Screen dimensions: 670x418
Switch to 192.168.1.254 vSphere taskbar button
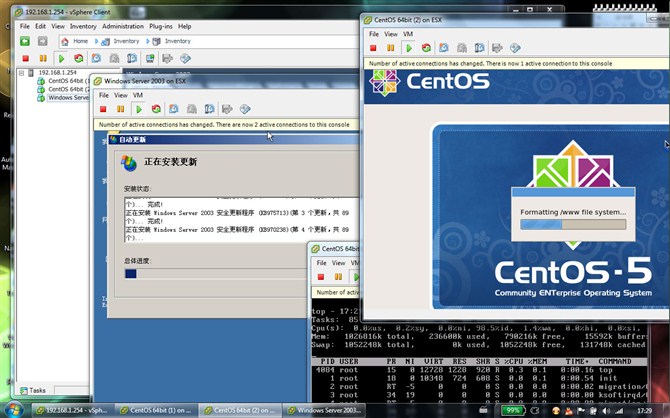(x=73, y=410)
